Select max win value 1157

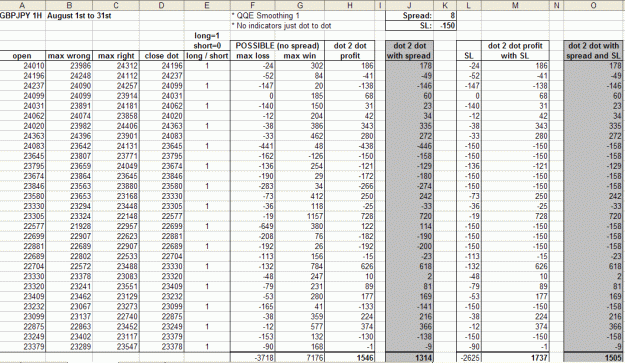300,216
